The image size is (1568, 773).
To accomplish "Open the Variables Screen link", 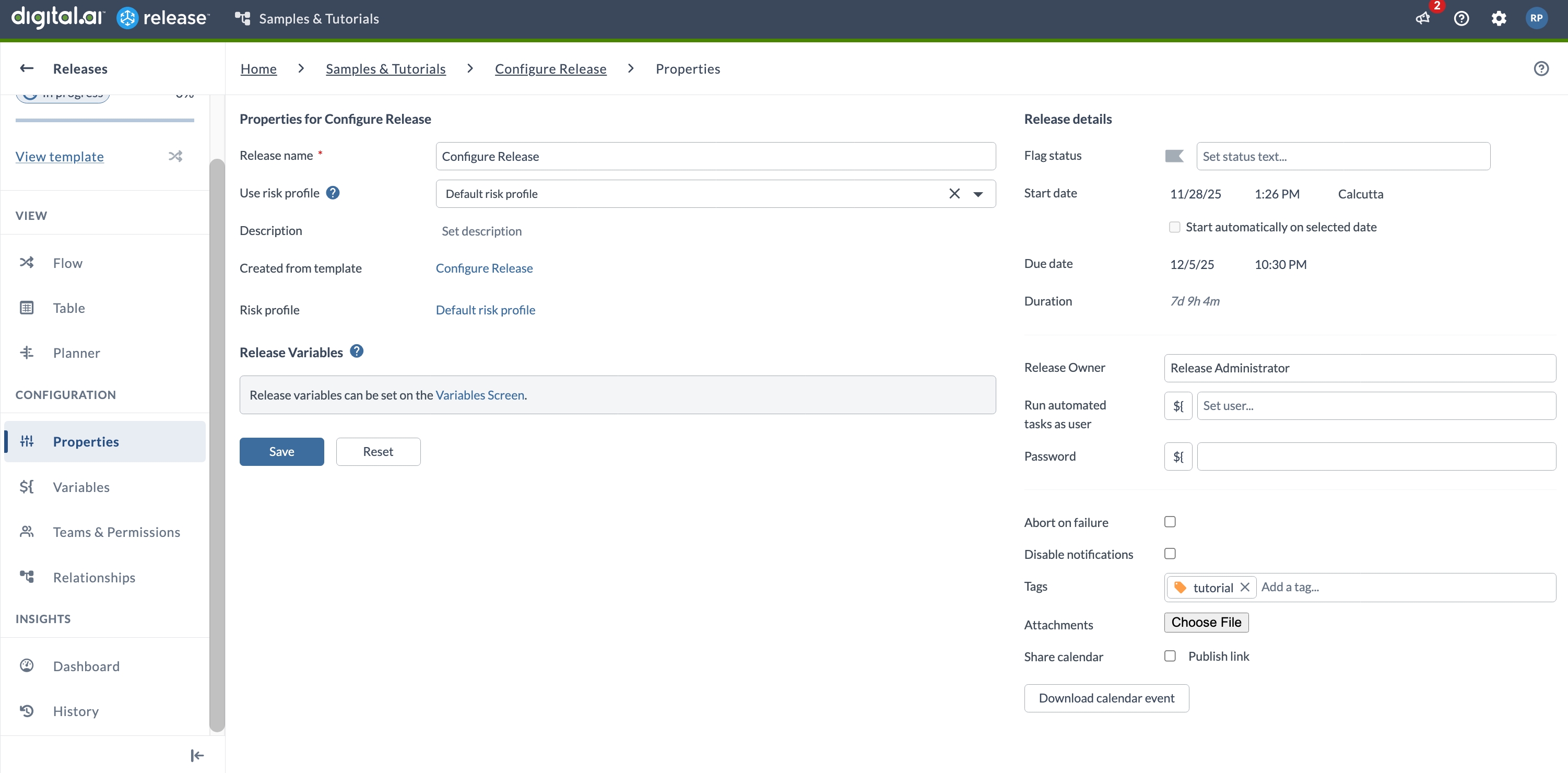I will pos(480,395).
